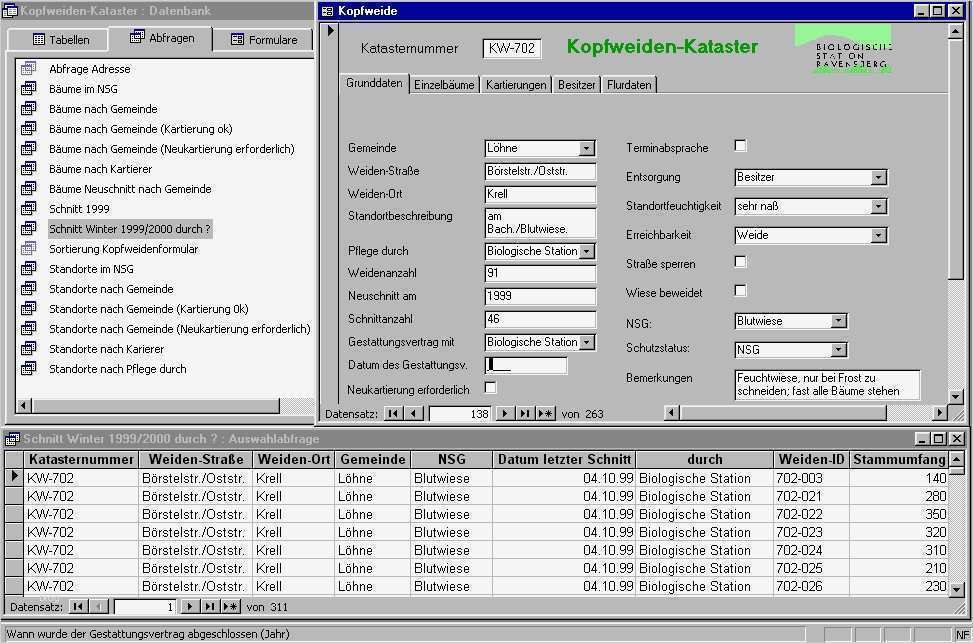Click the icon beside 'Sortierung Kopfweidenformular'
Image resolution: width=973 pixels, height=643 pixels.
[29, 249]
